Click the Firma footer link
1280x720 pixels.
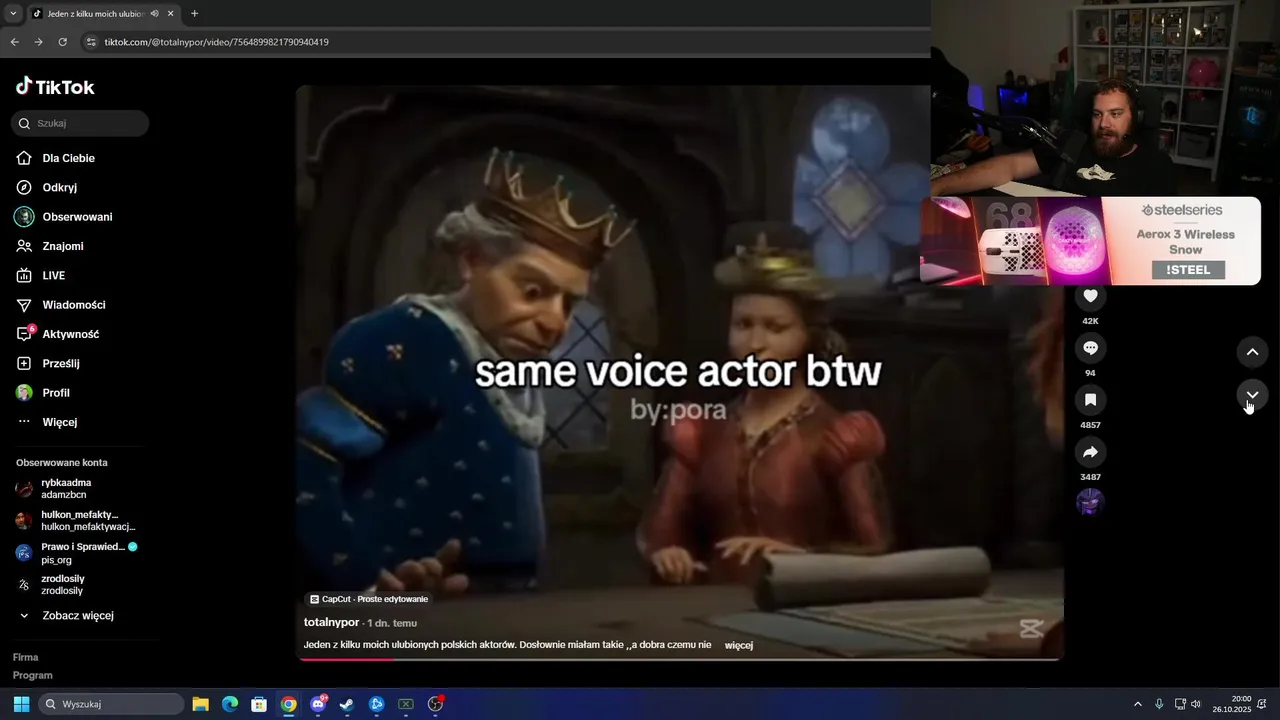[x=26, y=657]
